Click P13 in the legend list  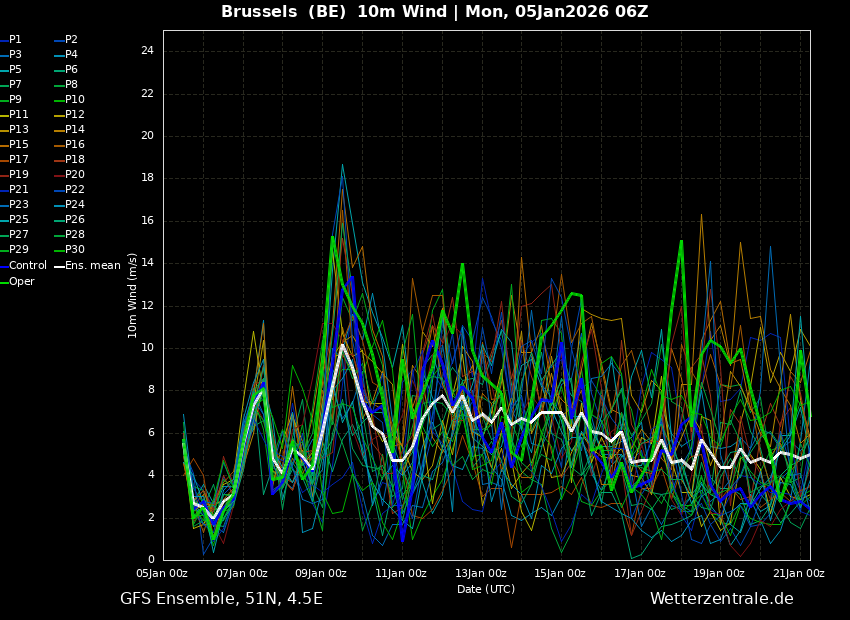(x=14, y=130)
